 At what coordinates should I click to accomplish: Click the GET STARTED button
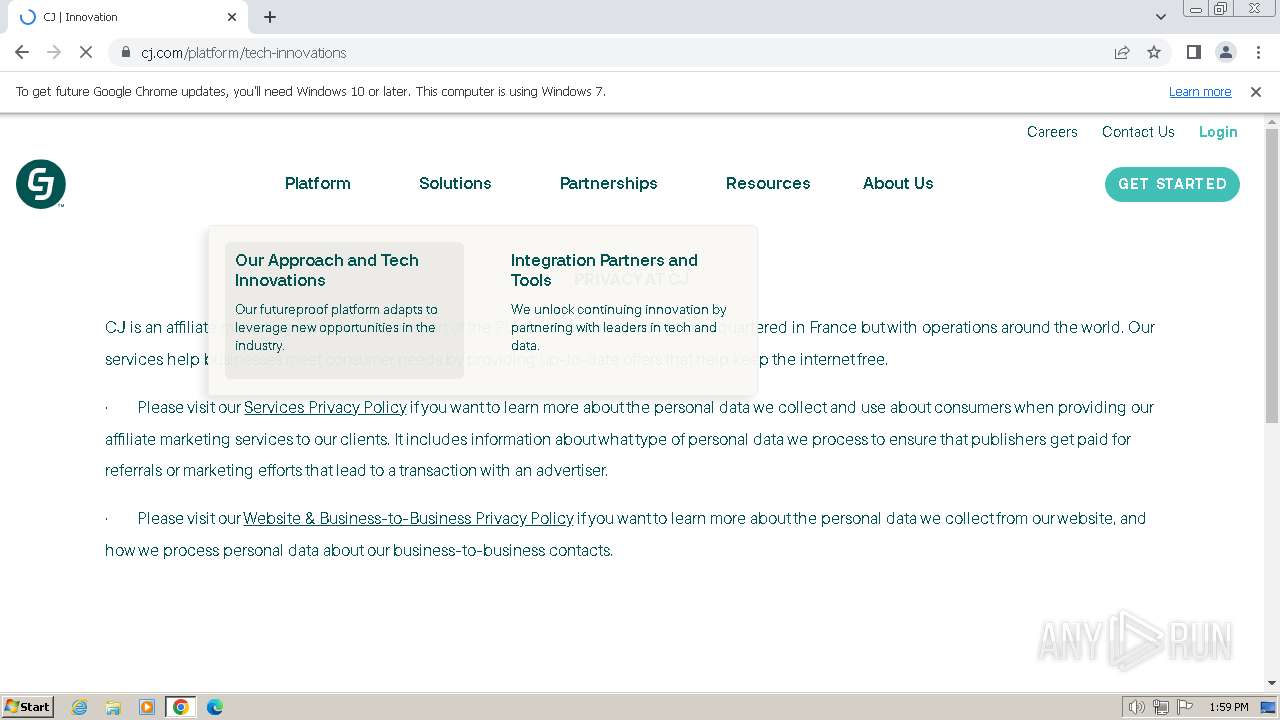coord(1172,184)
